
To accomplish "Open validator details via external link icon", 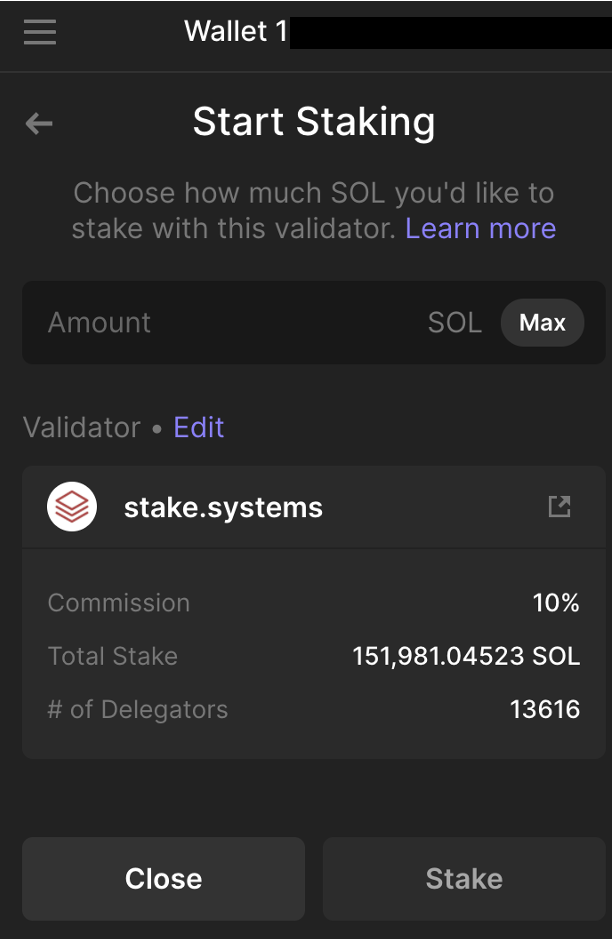I will 559,506.
